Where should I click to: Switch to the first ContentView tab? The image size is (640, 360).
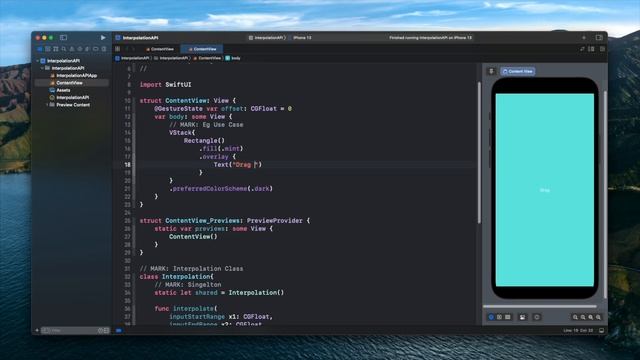pos(160,49)
